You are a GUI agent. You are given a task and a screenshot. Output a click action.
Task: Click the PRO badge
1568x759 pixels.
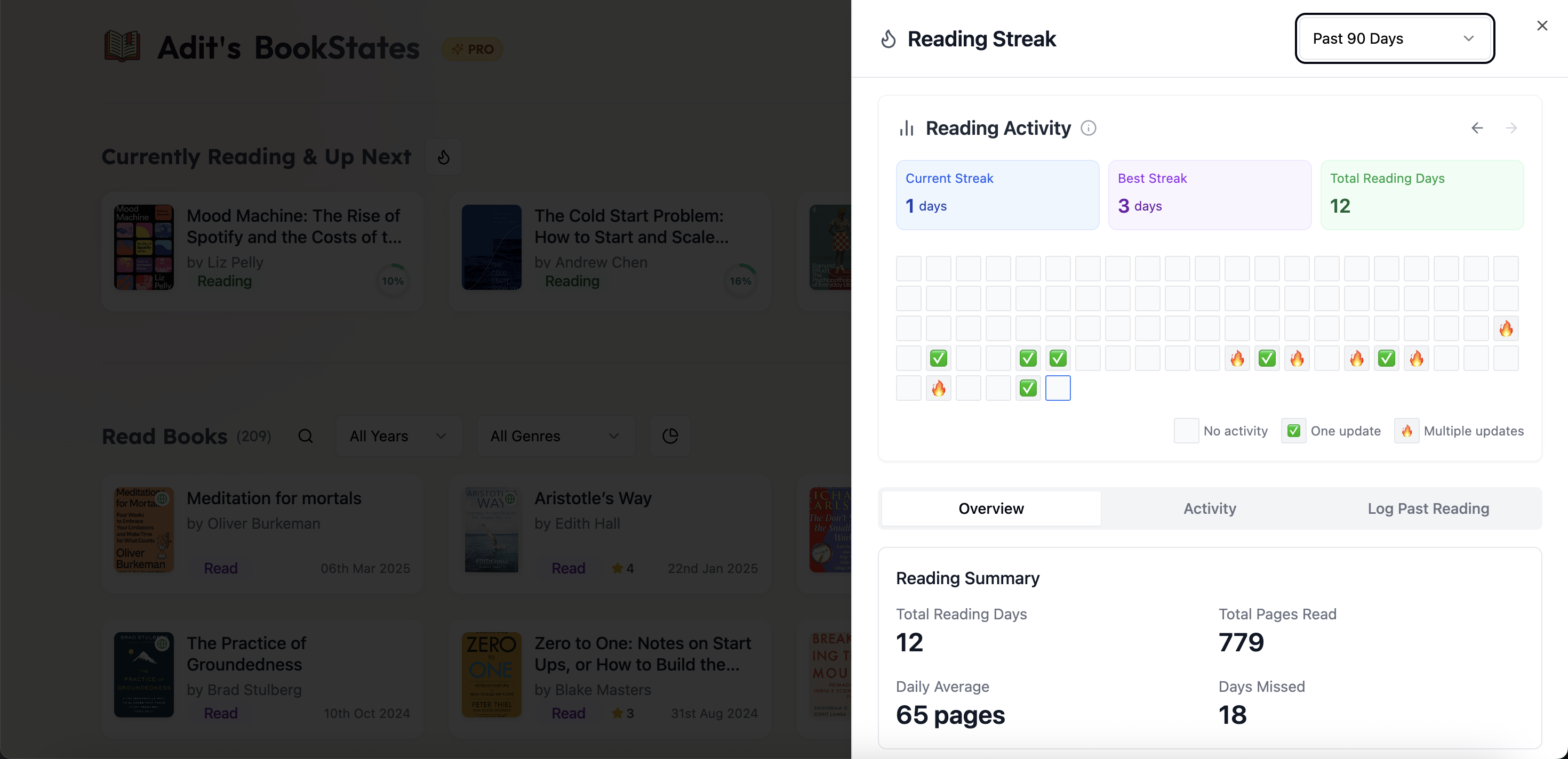[473, 49]
